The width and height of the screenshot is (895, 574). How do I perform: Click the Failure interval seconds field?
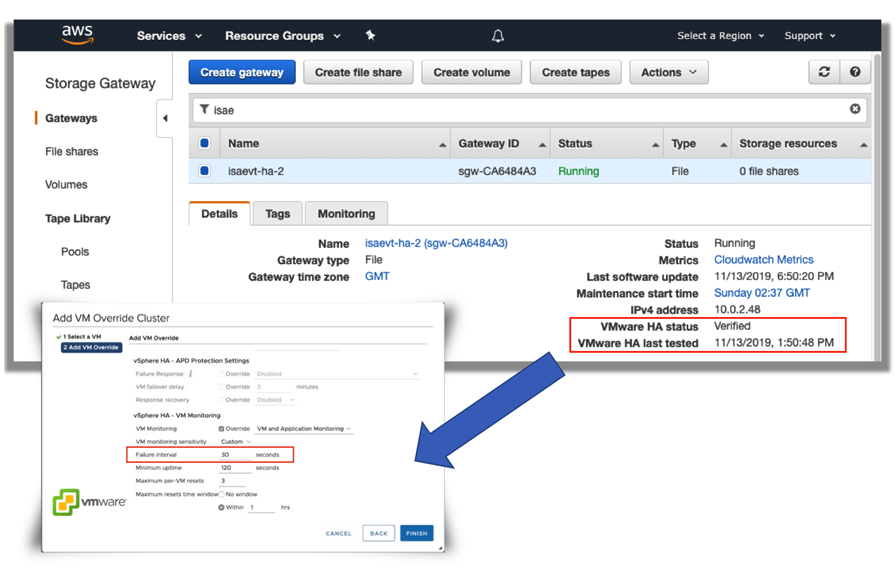tap(235, 455)
